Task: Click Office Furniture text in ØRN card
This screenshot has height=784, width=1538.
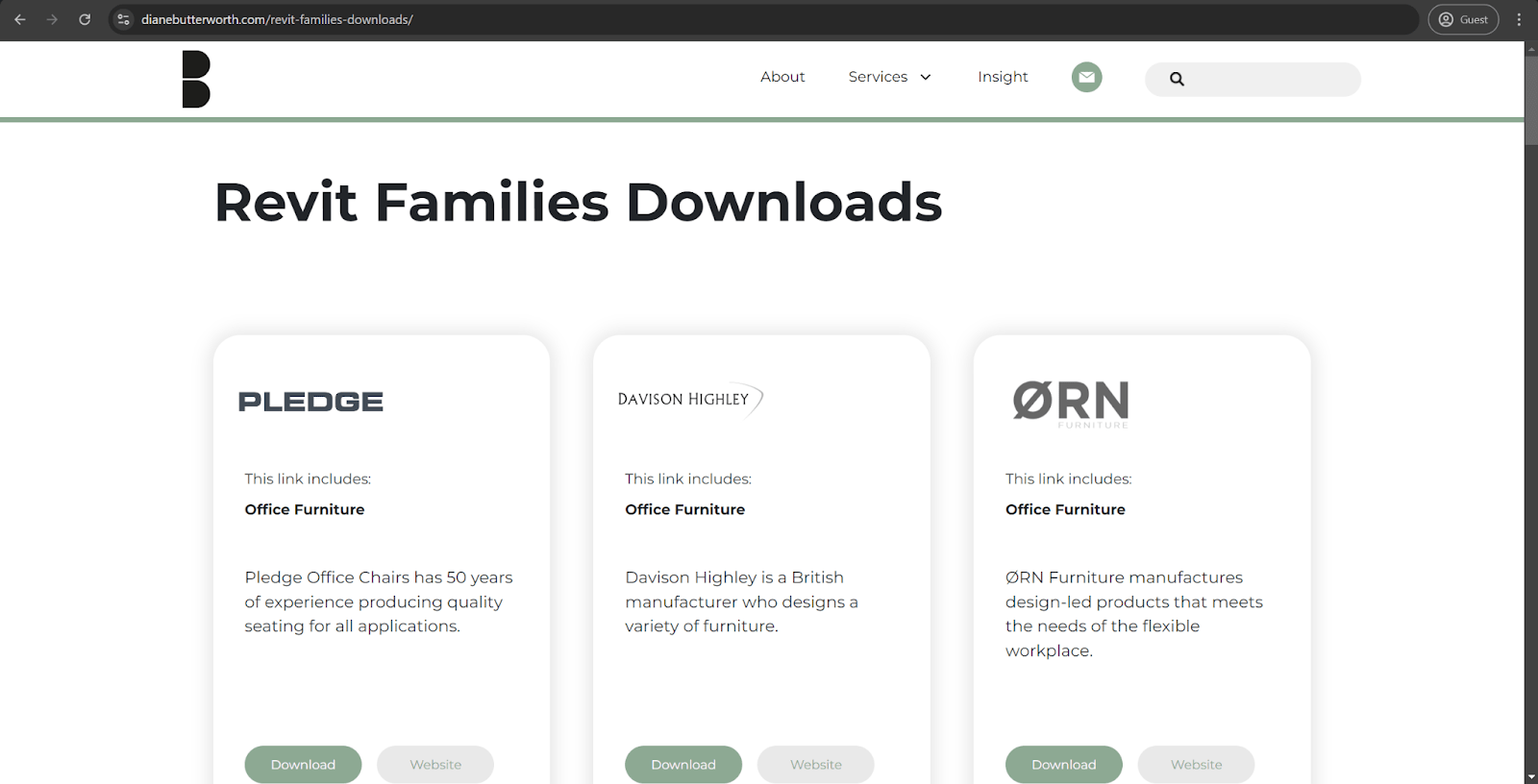Action: click(x=1065, y=509)
